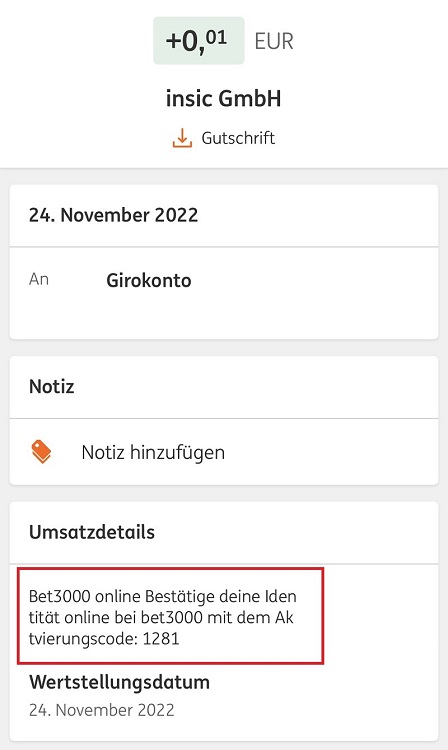Add a note via Notiz hinzufügen
This screenshot has width=448, height=750.
[153, 452]
